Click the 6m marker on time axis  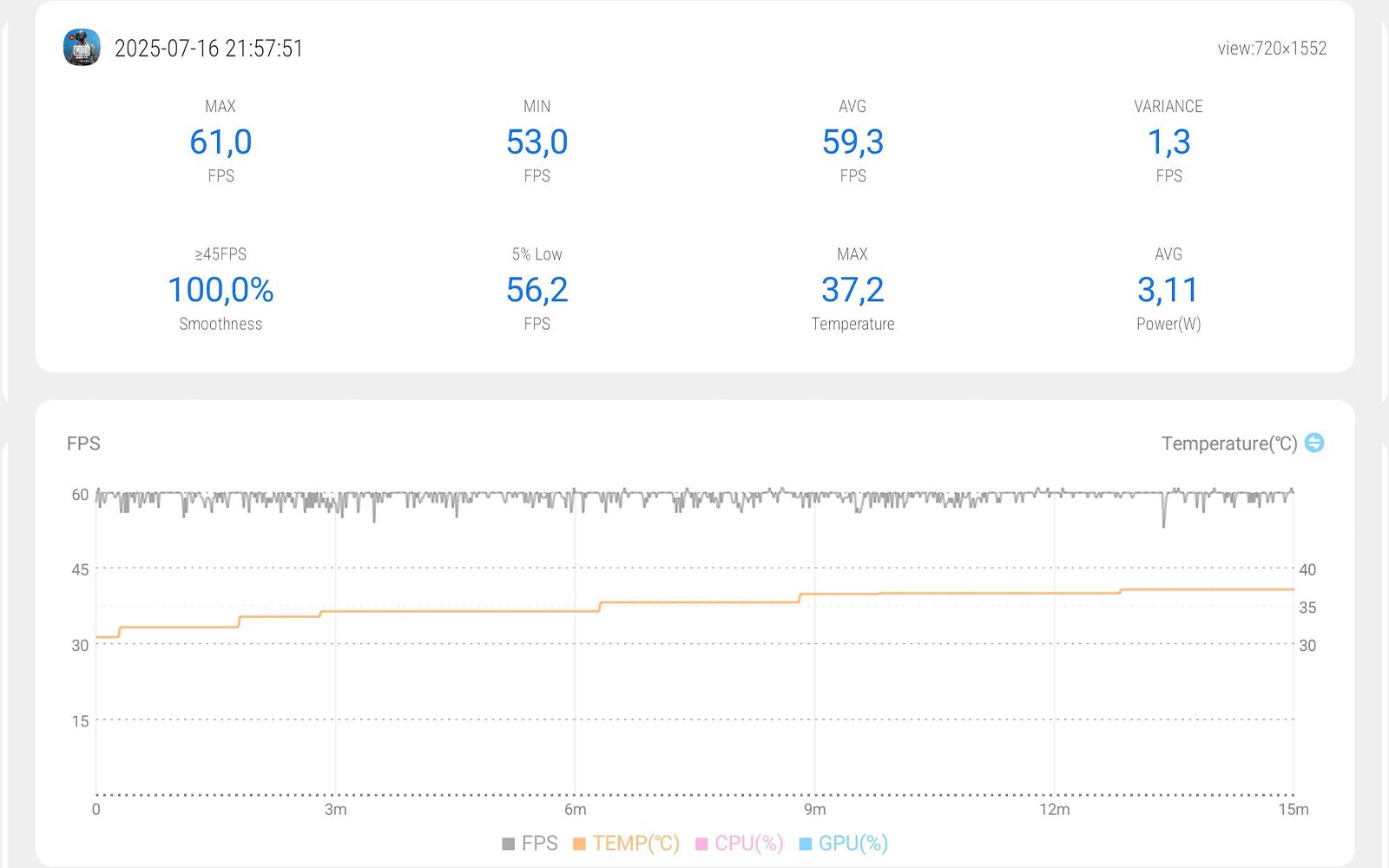pyautogui.click(x=576, y=809)
